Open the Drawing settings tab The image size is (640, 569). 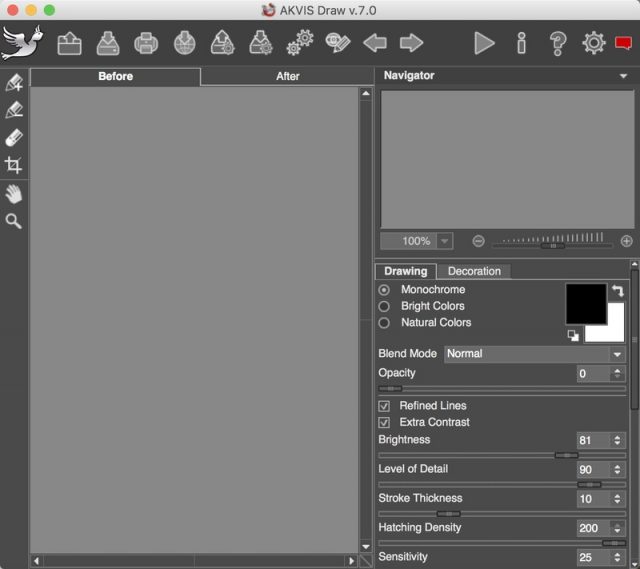[x=406, y=271]
